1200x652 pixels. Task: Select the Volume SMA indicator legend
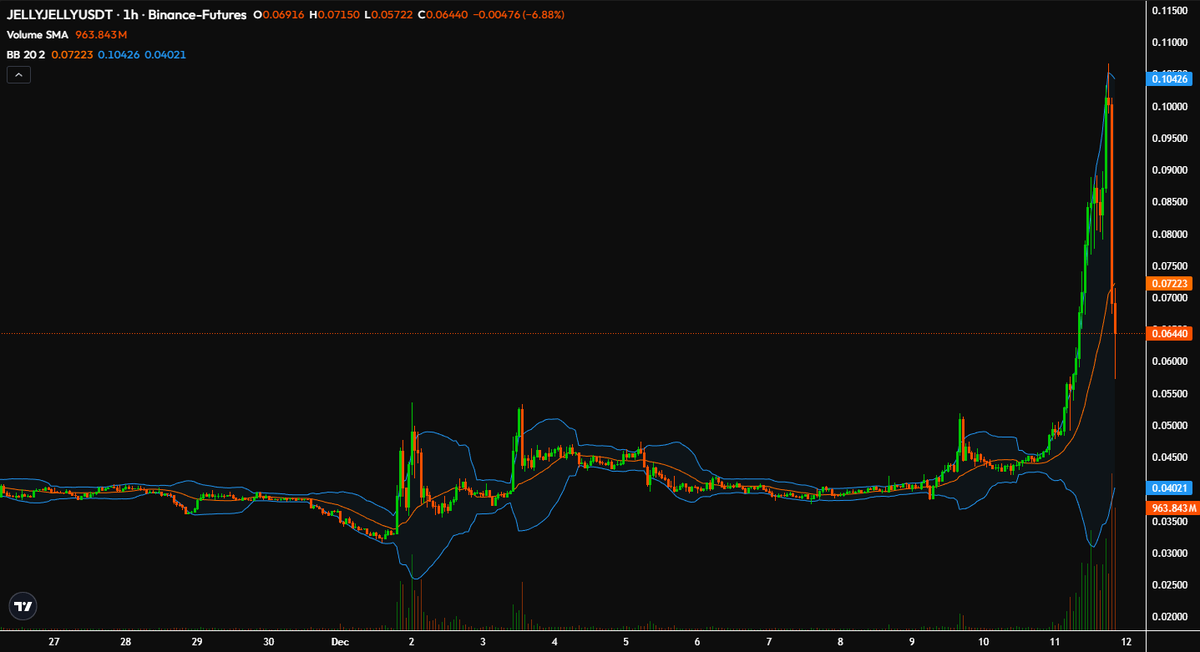(x=37, y=35)
